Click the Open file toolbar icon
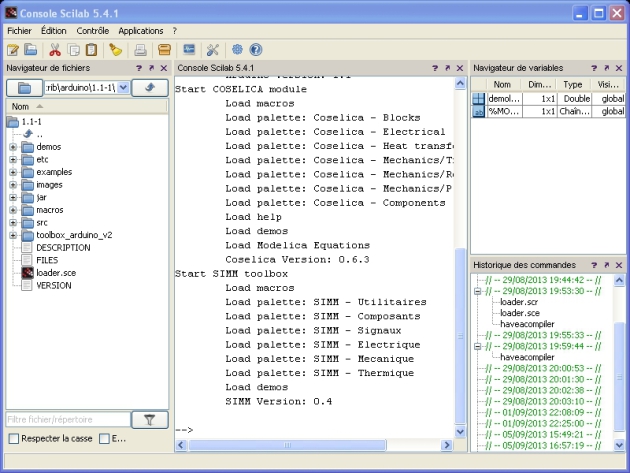Screen dimensions: 630x473 [31, 50]
